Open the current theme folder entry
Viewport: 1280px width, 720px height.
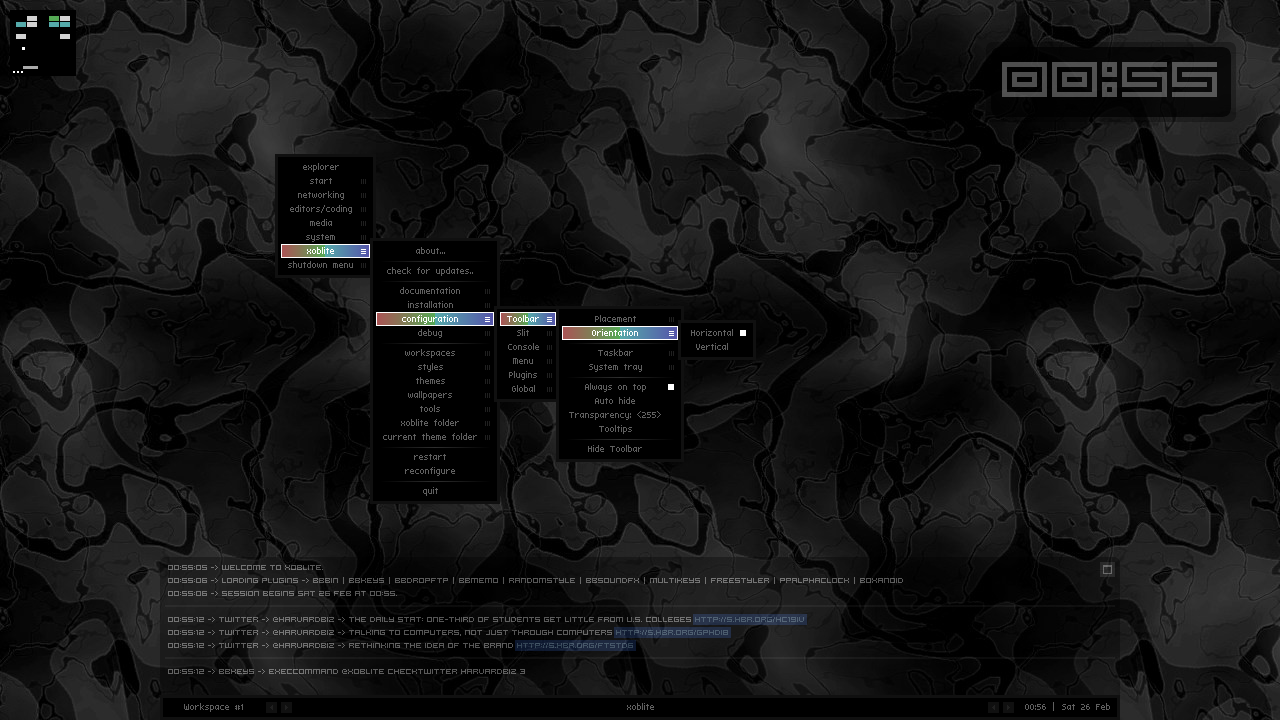coord(434,437)
